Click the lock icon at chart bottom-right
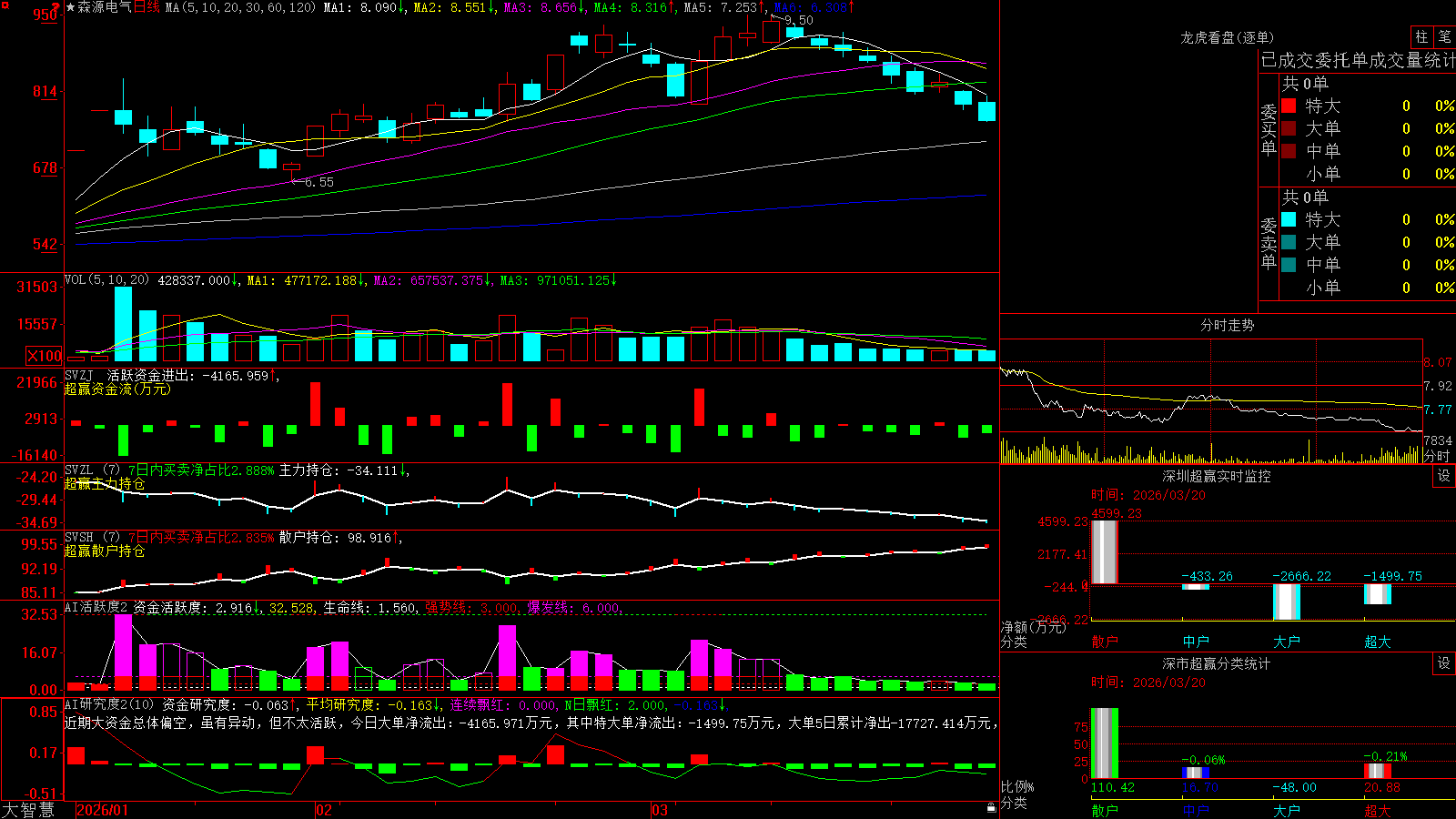 992,808
